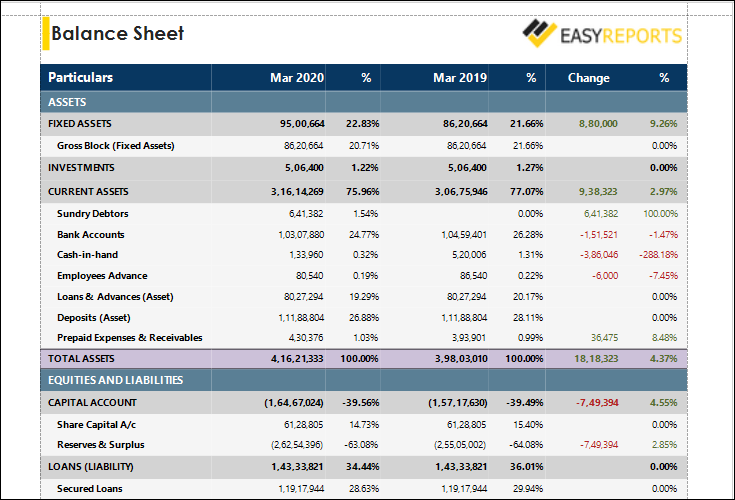The image size is (735, 500).
Task: Select Gross Block (Fixed Assets) row
Action: [115, 146]
